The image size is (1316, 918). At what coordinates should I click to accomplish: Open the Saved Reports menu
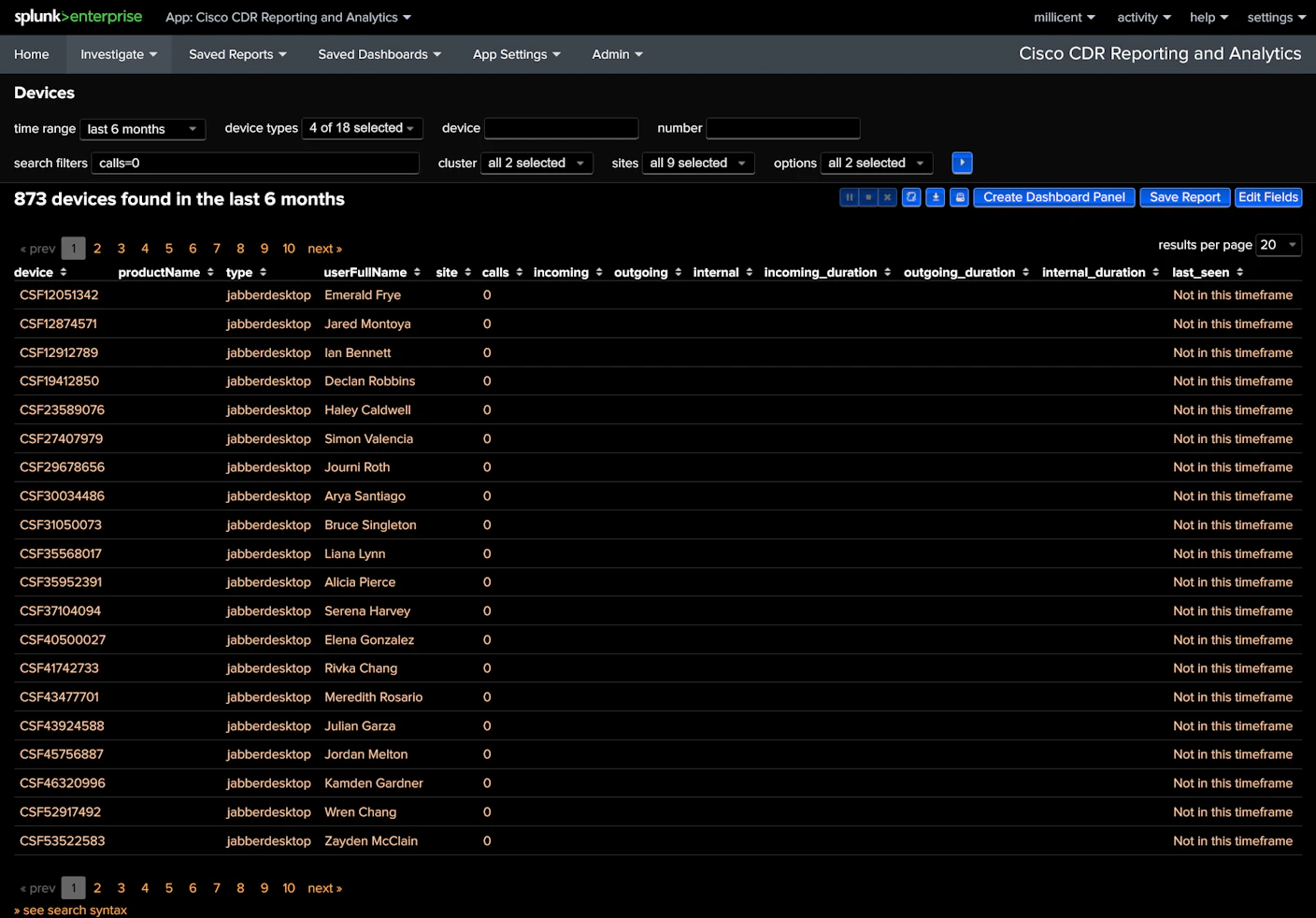click(x=237, y=54)
